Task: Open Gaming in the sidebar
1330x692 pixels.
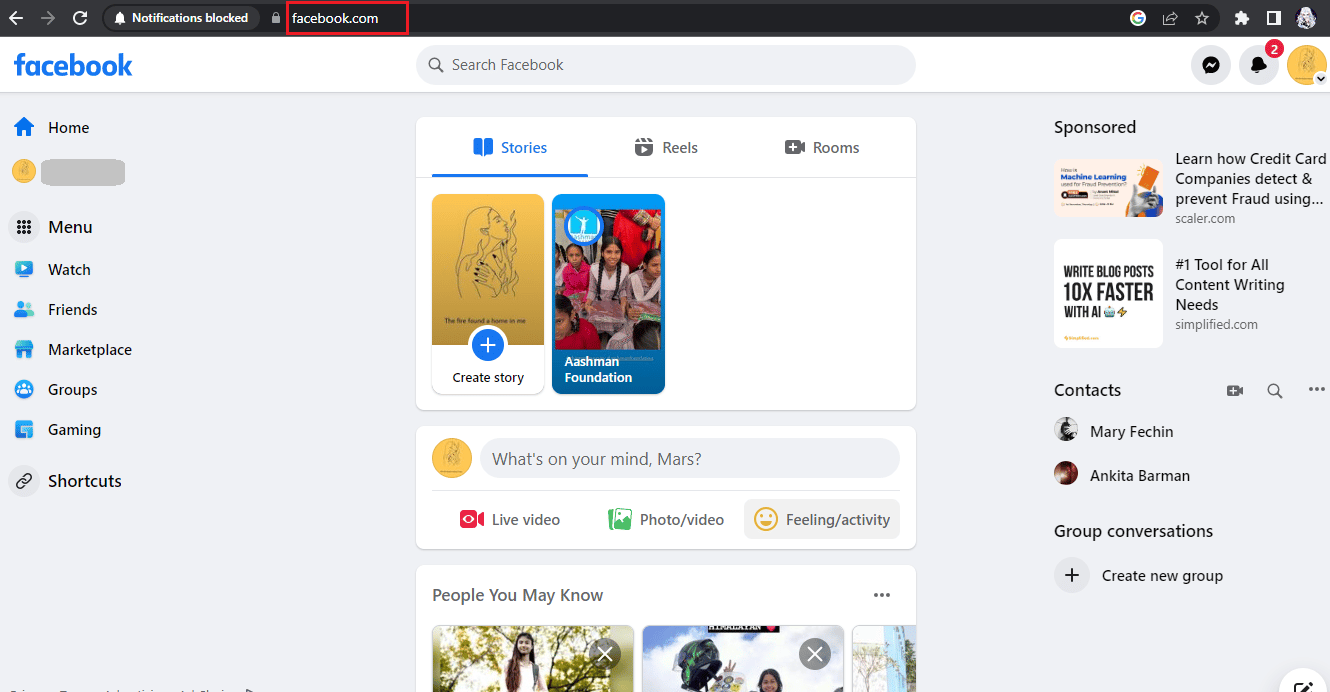Action: pyautogui.click(x=58, y=430)
